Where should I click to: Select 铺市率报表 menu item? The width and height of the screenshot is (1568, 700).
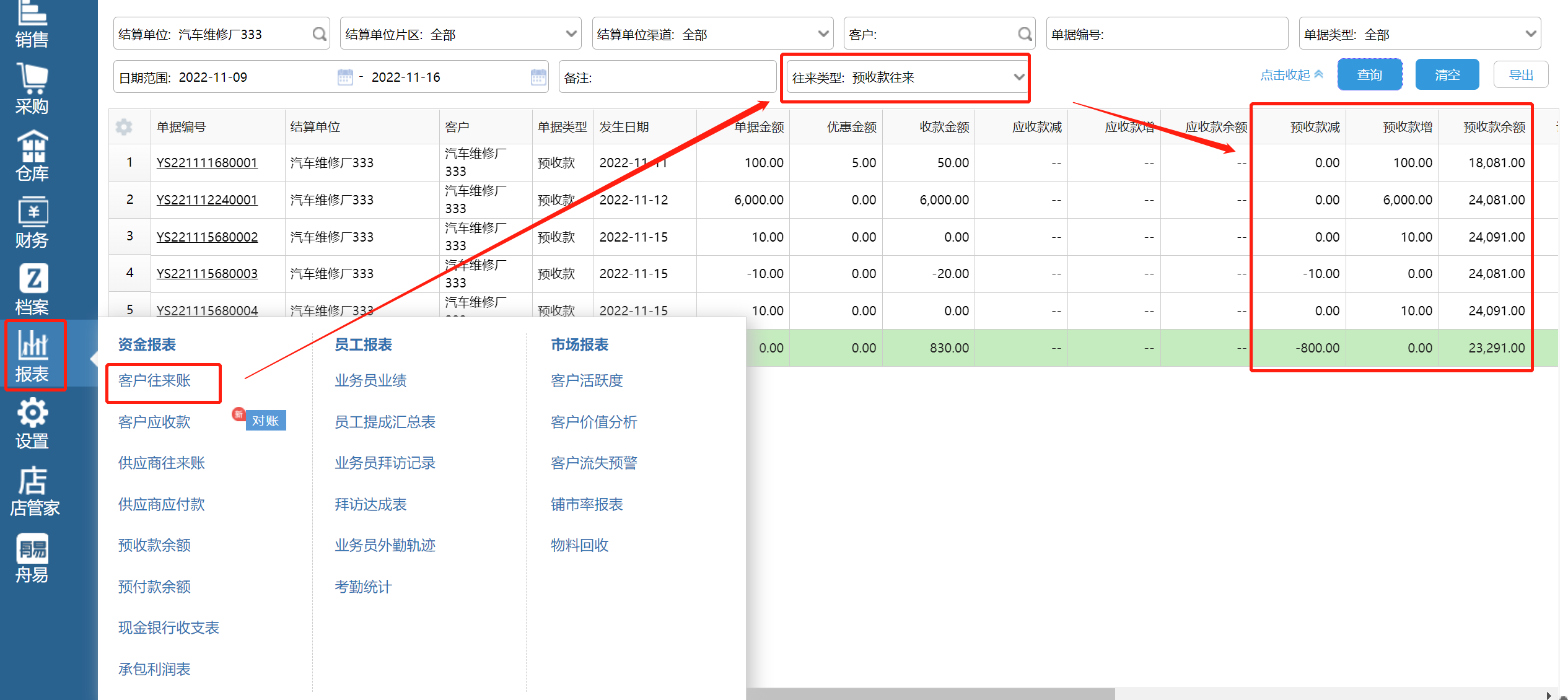[x=587, y=504]
